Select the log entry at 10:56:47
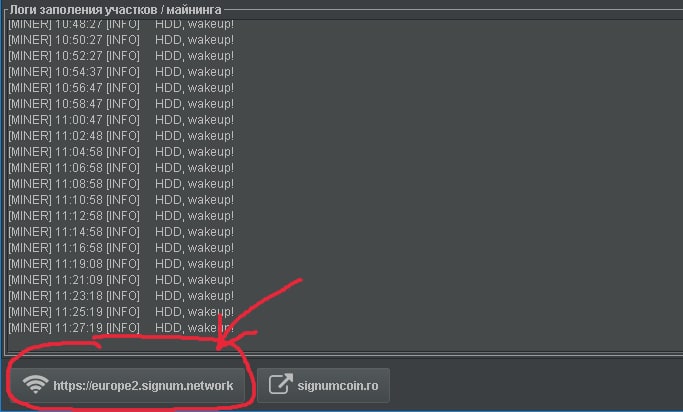This screenshot has height=412, width=683. [121, 88]
